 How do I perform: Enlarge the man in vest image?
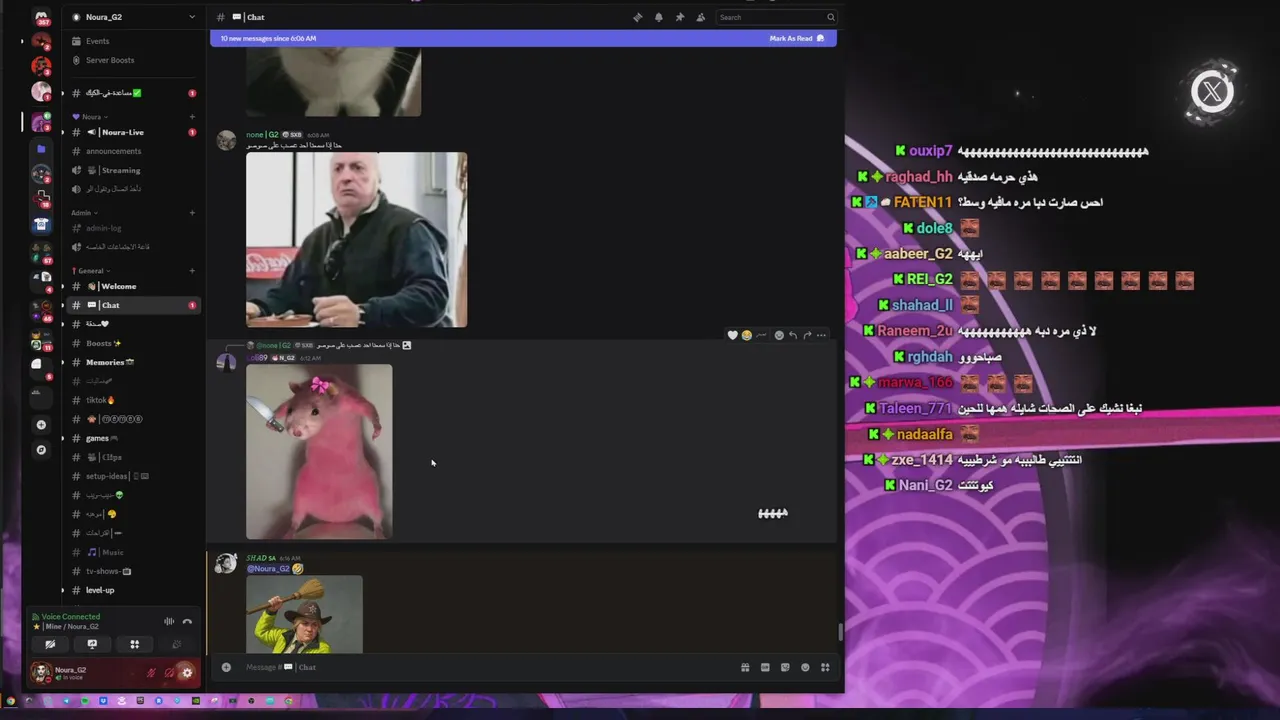(x=356, y=240)
